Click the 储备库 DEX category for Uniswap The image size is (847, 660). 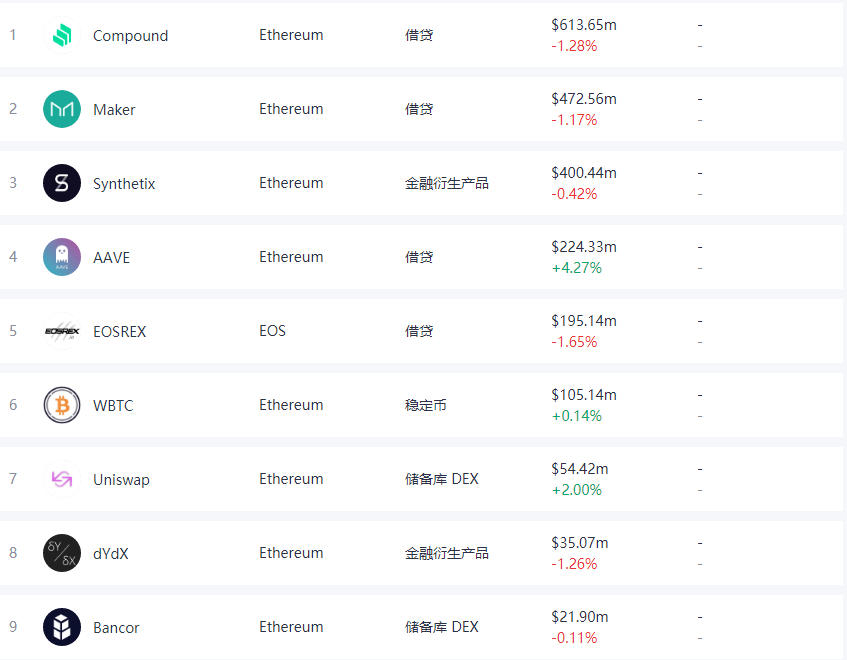tap(442, 479)
